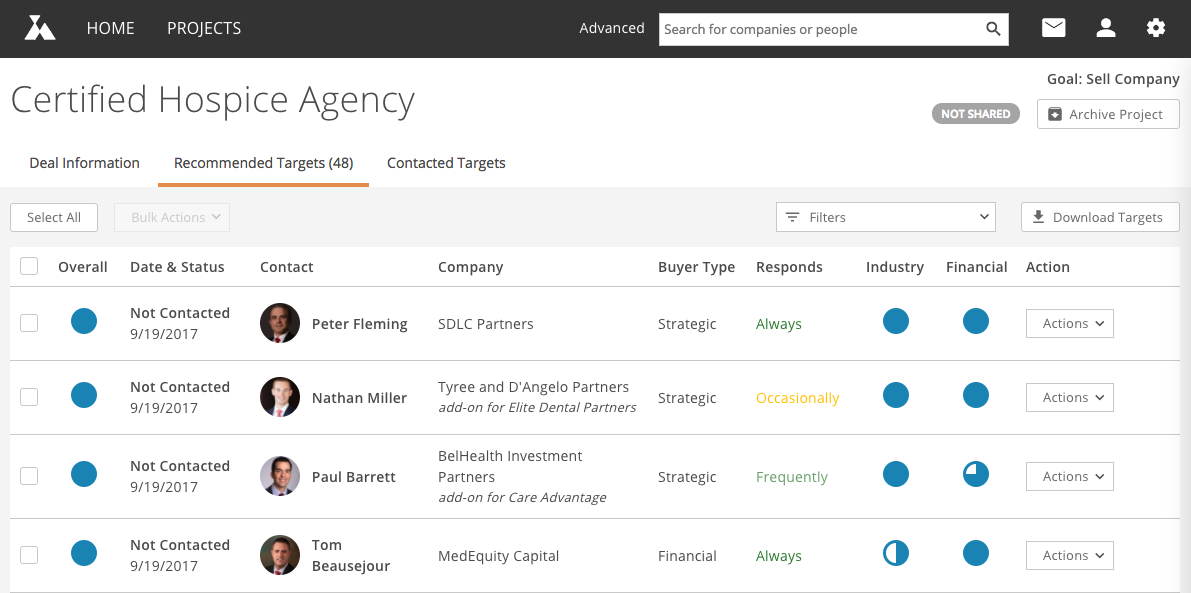Viewport: 1191px width, 593px height.
Task: Click Nathan Miller's profile photo
Action: (280, 397)
